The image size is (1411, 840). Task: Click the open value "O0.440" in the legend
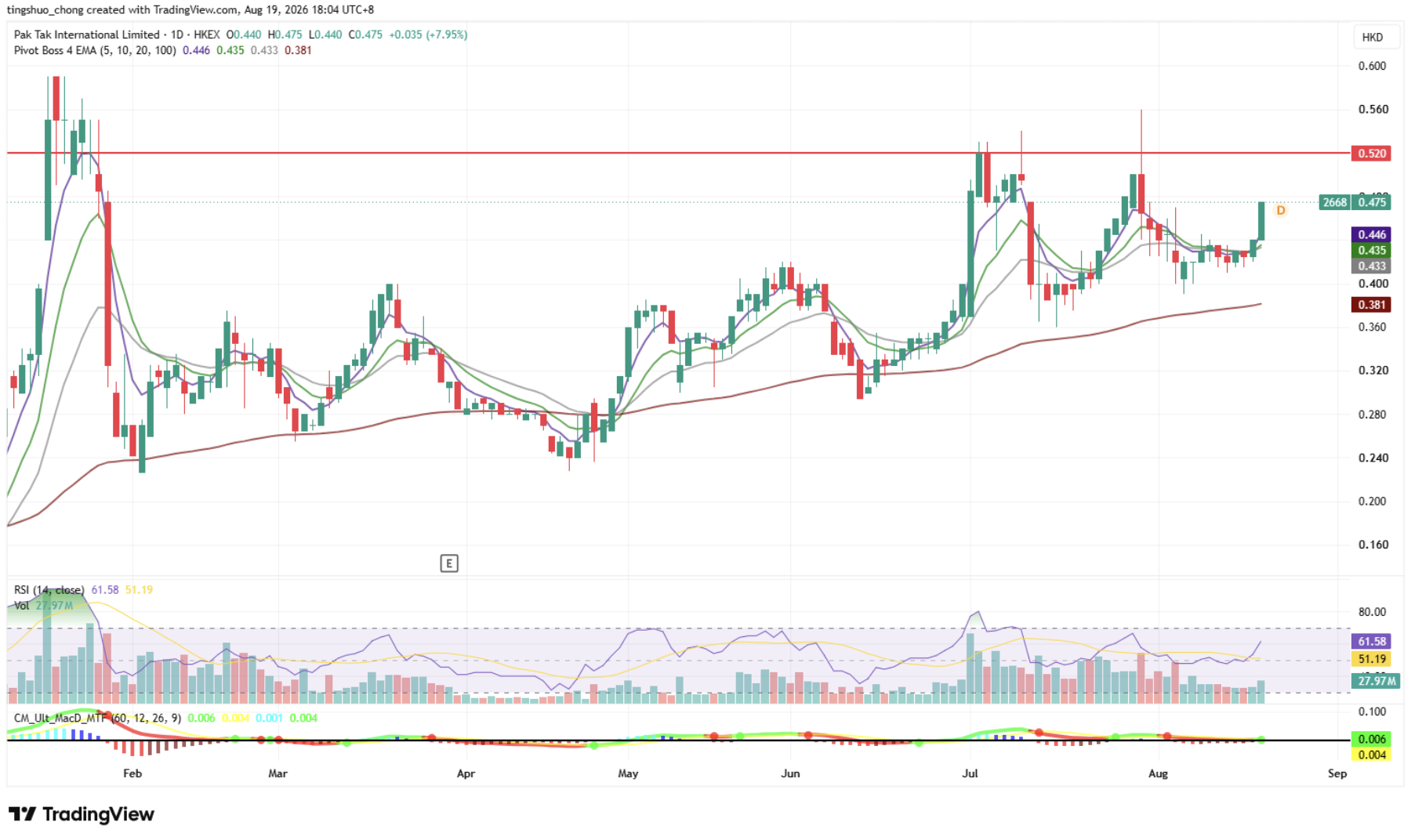(244, 34)
